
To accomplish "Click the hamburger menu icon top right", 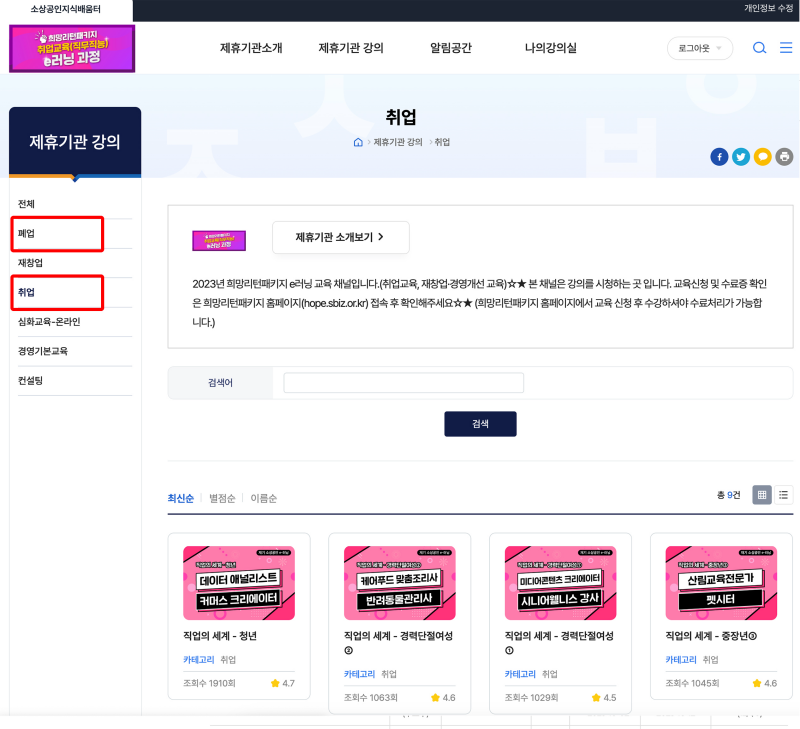I will [x=786, y=47].
